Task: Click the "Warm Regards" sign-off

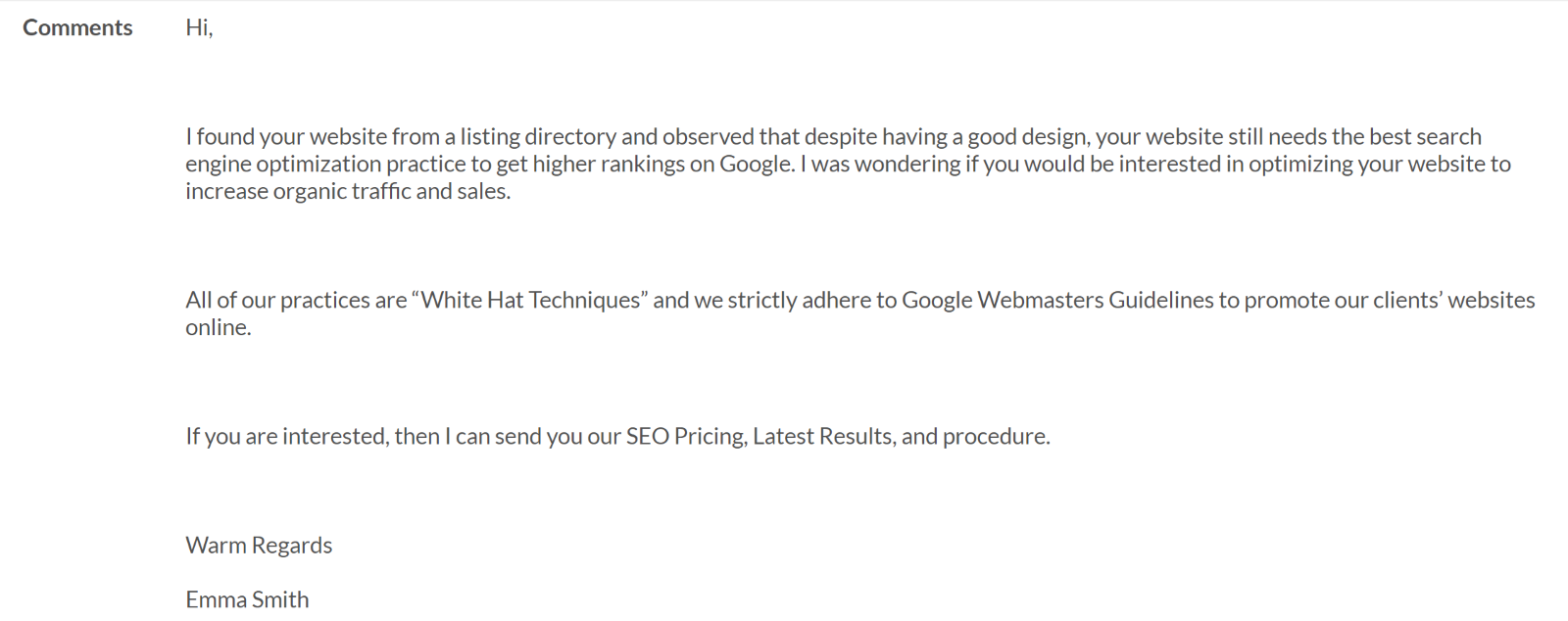Action: point(259,545)
